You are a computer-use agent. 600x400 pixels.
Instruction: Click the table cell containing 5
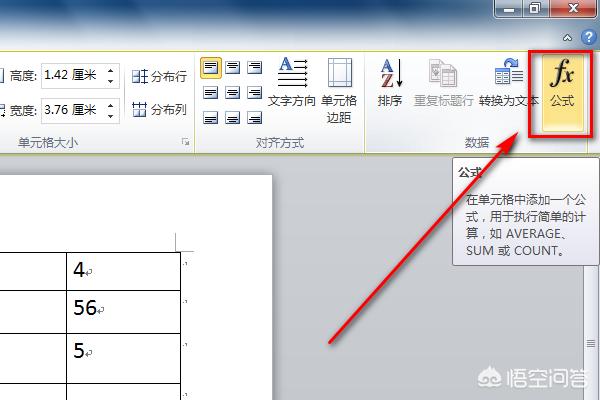click(123, 358)
